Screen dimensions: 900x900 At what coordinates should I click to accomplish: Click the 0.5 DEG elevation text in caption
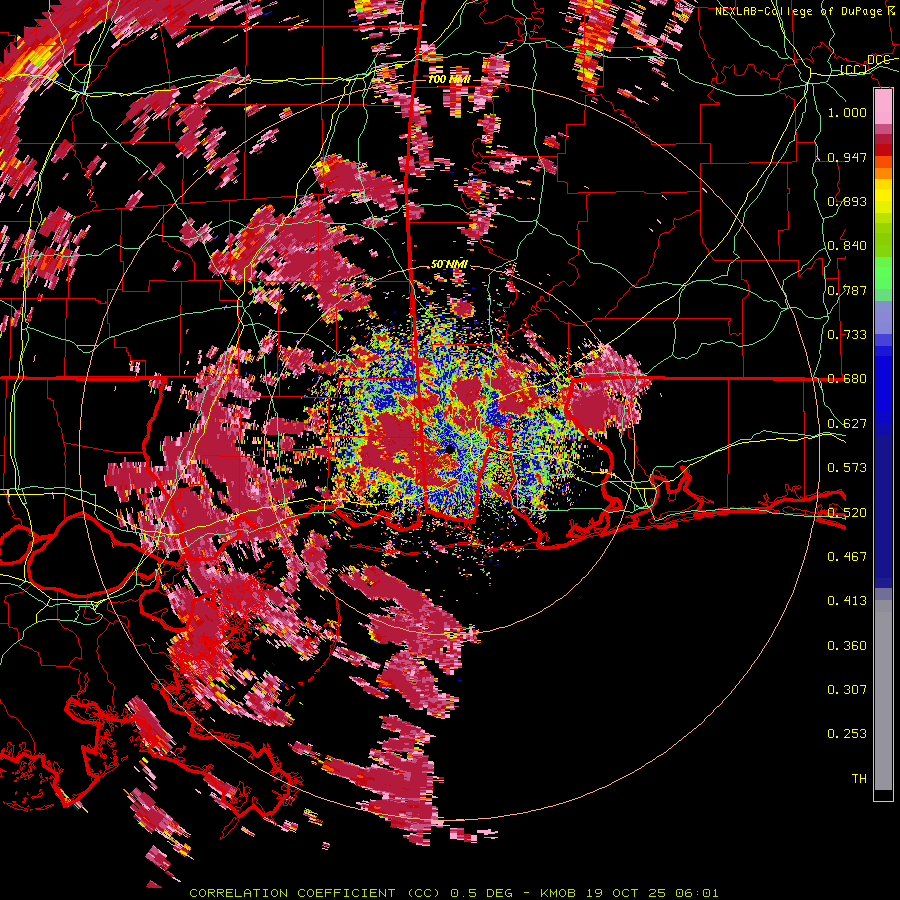[481, 893]
